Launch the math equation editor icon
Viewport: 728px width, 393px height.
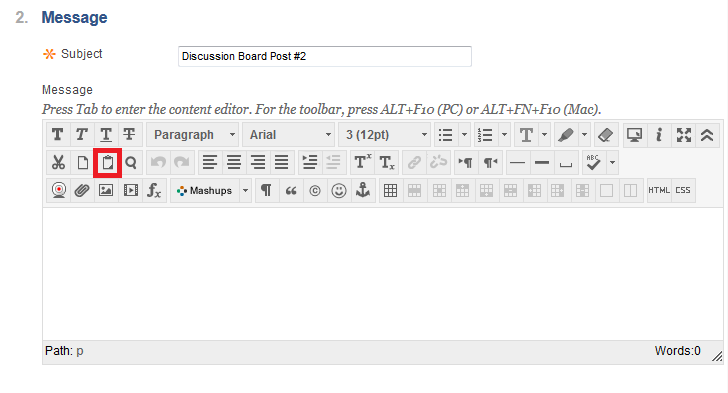coord(154,190)
